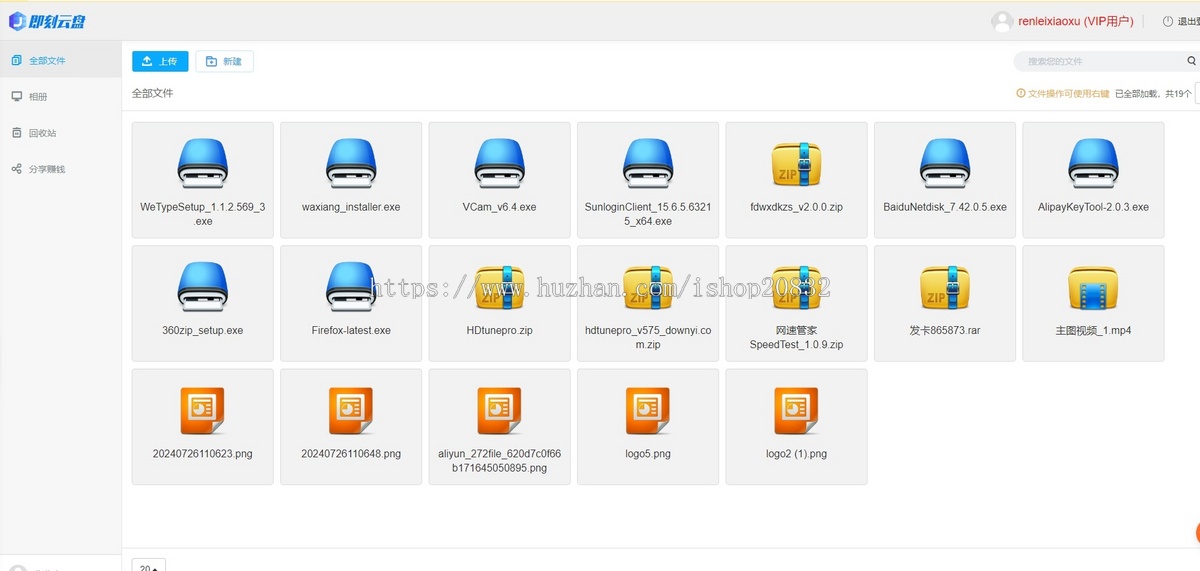This screenshot has width=1200, height=571.
Task: Select the HDtunepro.zip archive icon
Action: click(x=500, y=287)
